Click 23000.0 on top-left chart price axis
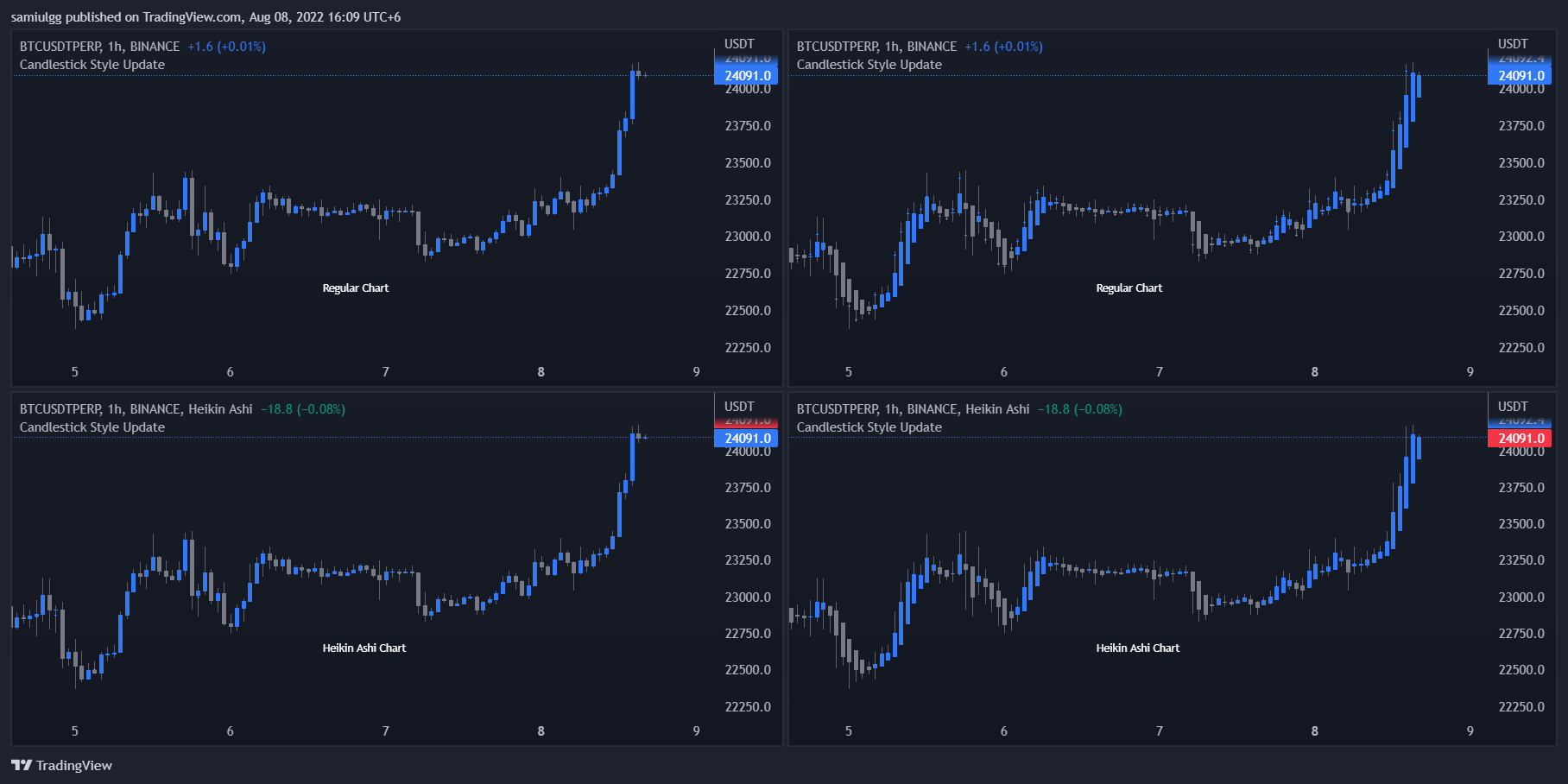 pyautogui.click(x=748, y=237)
